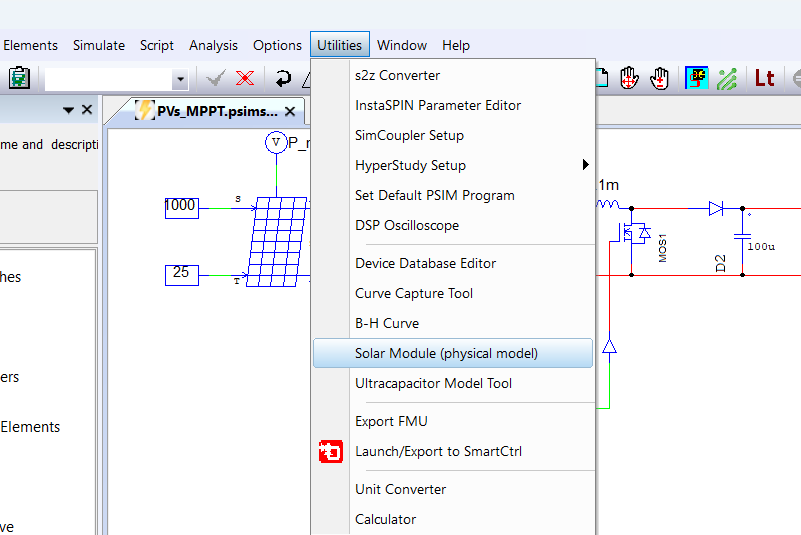Open the Calculator utility

point(454,519)
